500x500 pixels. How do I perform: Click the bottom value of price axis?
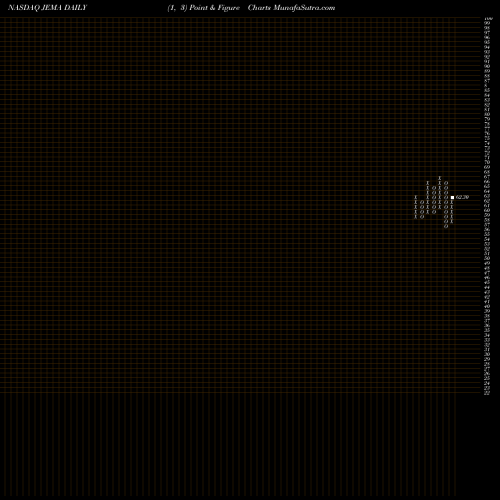[487, 393]
